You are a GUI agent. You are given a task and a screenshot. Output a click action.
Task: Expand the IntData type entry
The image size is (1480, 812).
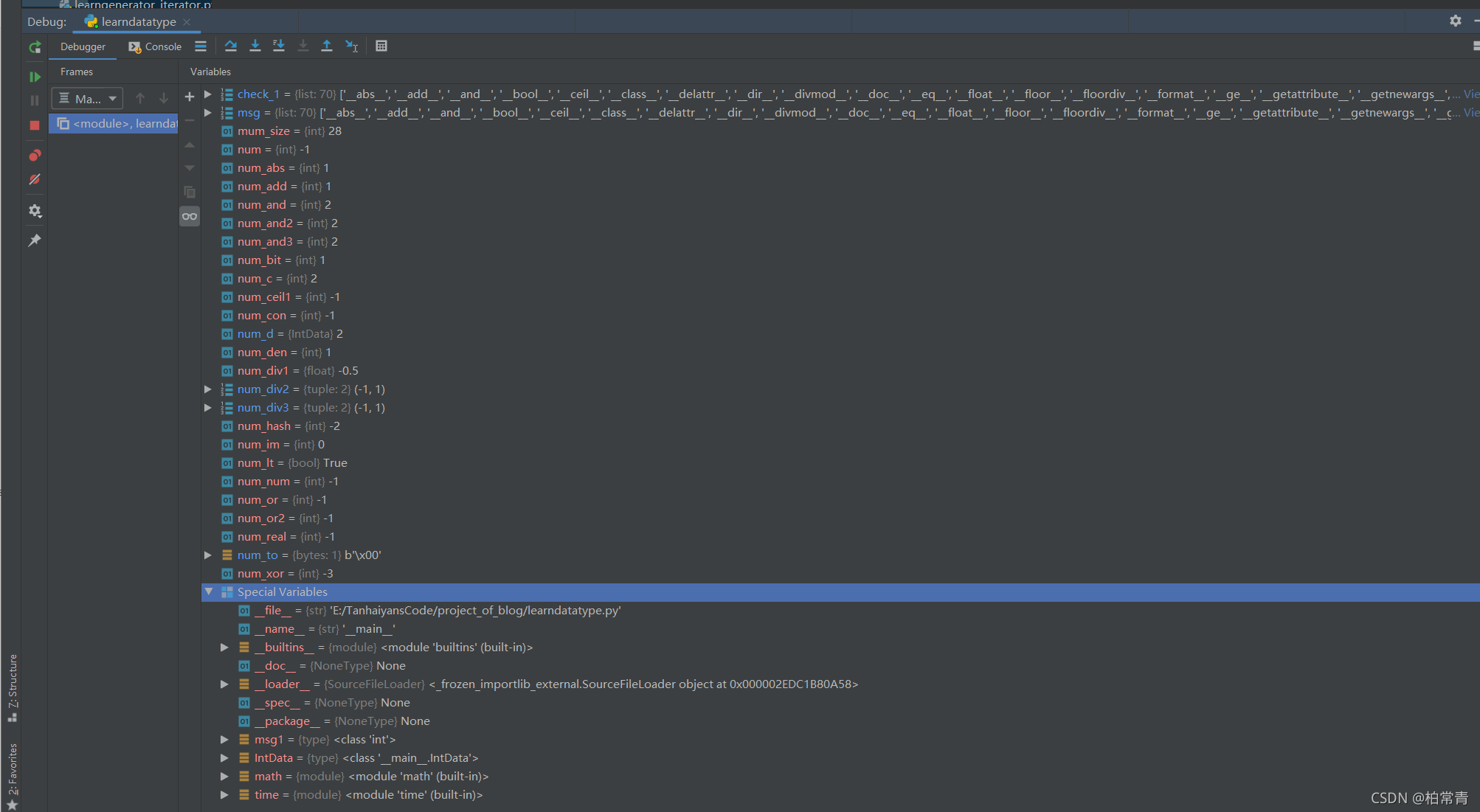pyautogui.click(x=224, y=758)
